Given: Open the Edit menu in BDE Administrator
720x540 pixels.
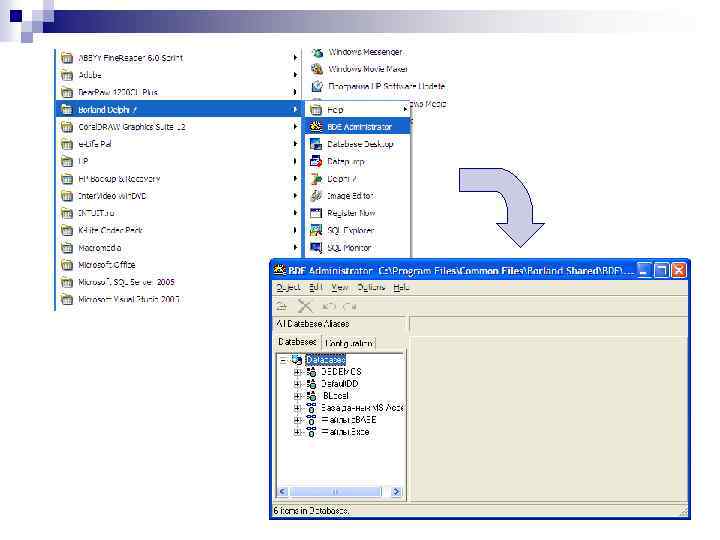Looking at the screenshot, I should 315,287.
